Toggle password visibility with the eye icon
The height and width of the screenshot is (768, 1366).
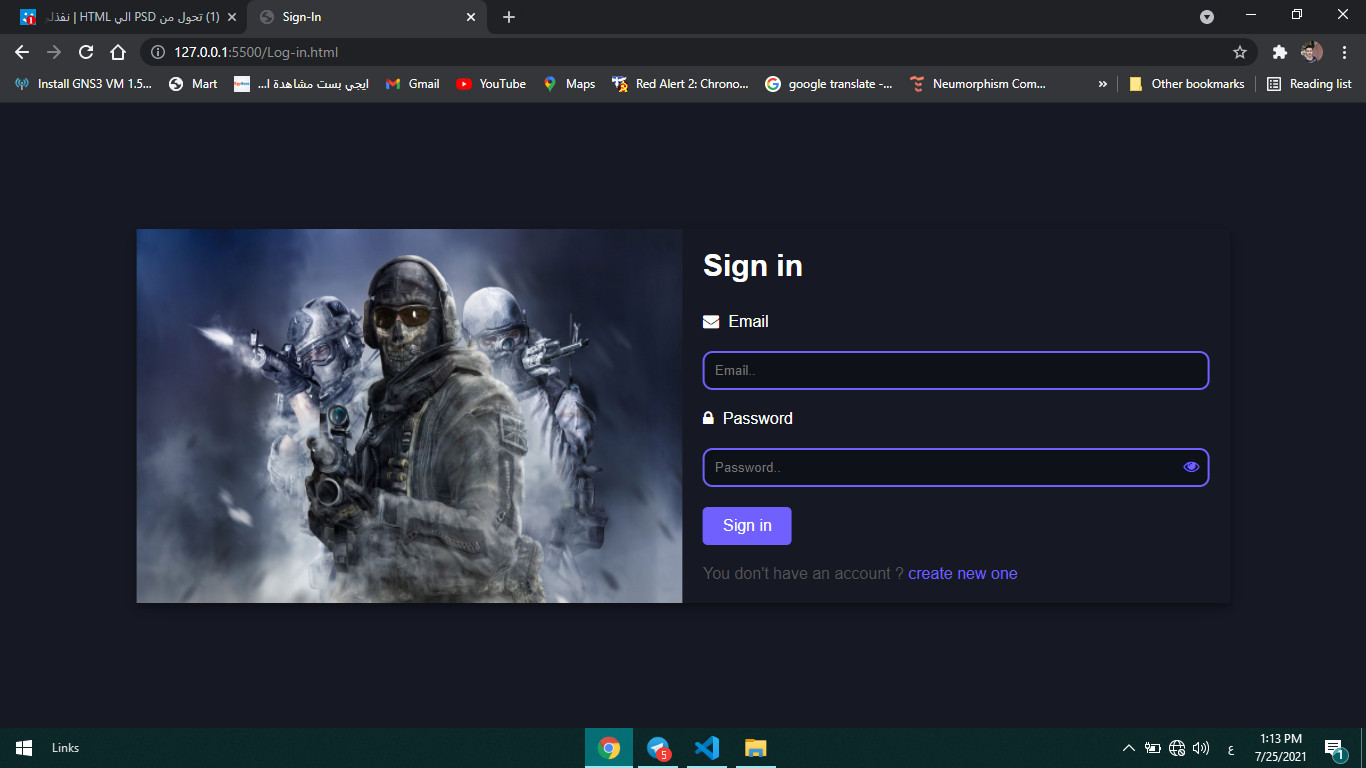pos(1191,466)
